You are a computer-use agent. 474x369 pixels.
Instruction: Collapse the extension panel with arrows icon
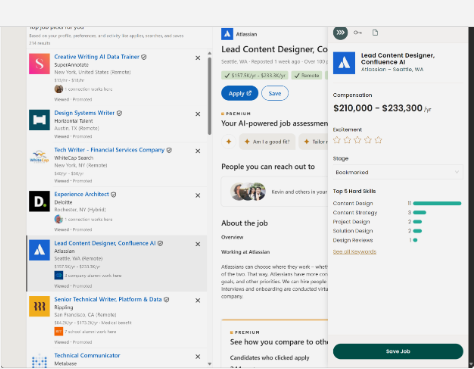pos(340,32)
